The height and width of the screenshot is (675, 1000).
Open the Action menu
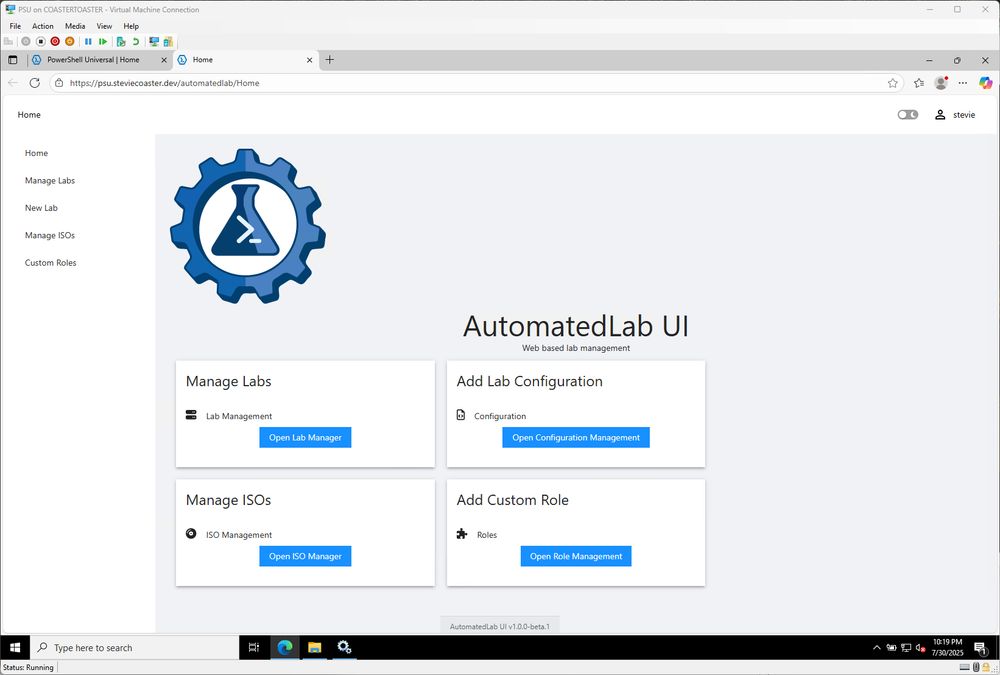[43, 26]
